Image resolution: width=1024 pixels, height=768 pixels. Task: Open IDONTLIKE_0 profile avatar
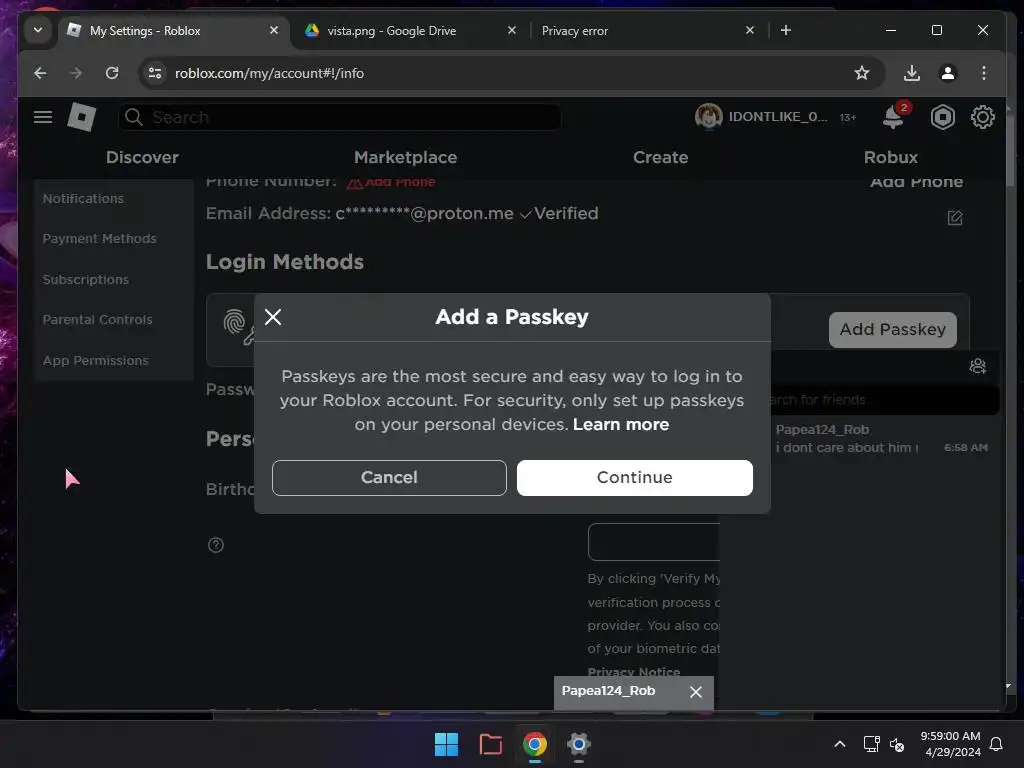click(709, 116)
